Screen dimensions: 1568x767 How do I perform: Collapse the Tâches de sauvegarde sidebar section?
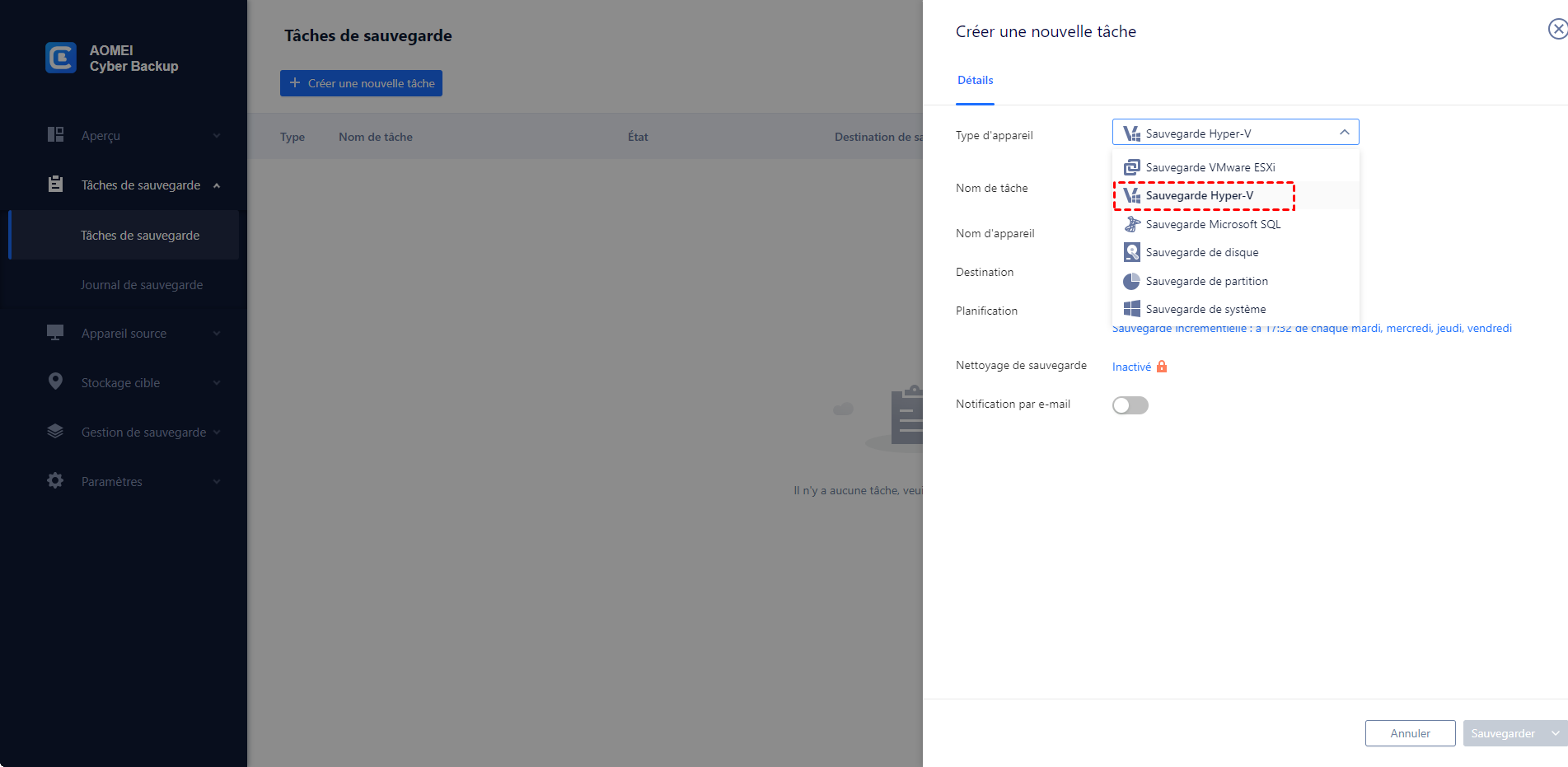(x=217, y=185)
